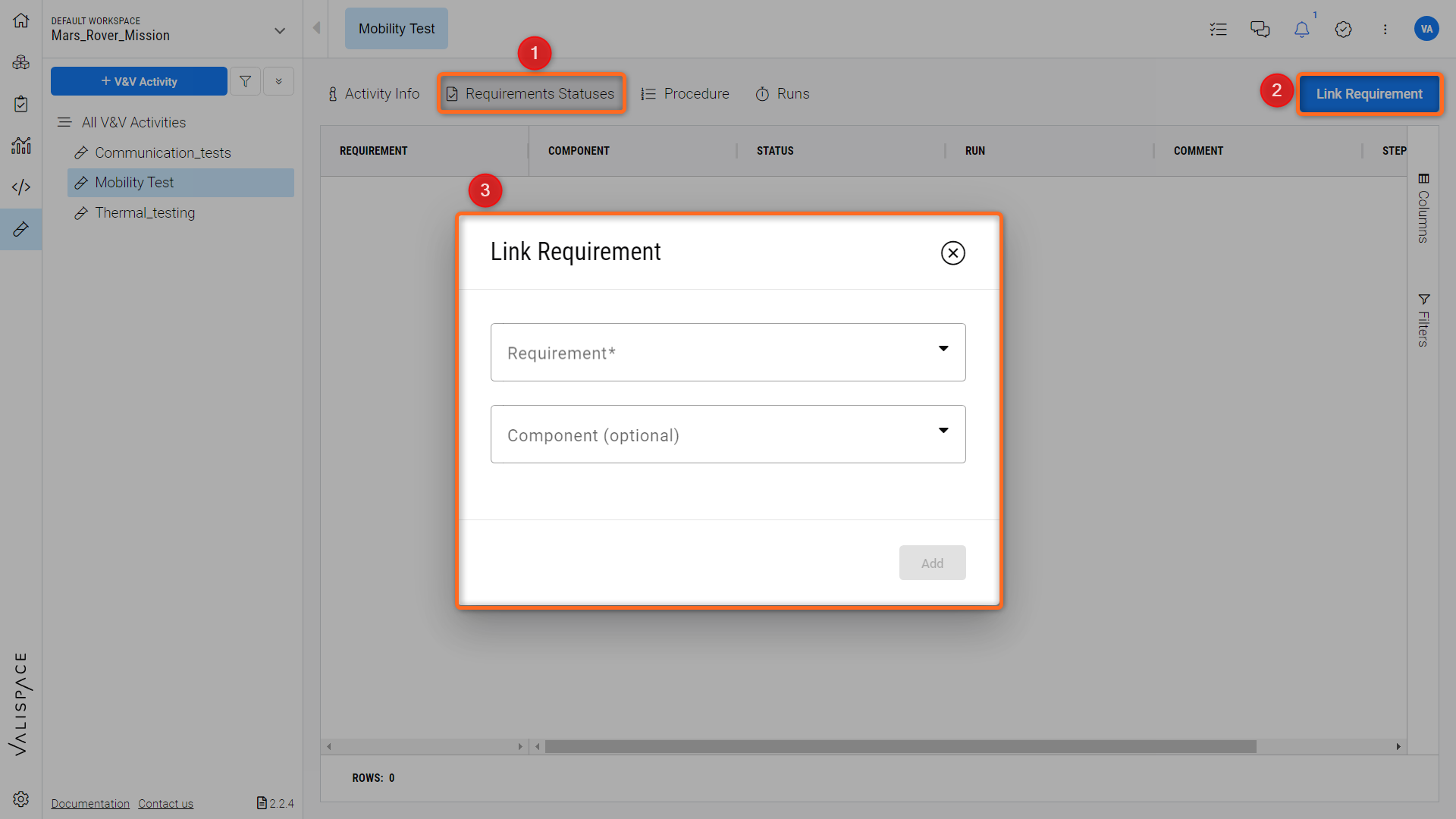Select All V&V Activities
The width and height of the screenshot is (1456, 819).
pyautogui.click(x=133, y=122)
